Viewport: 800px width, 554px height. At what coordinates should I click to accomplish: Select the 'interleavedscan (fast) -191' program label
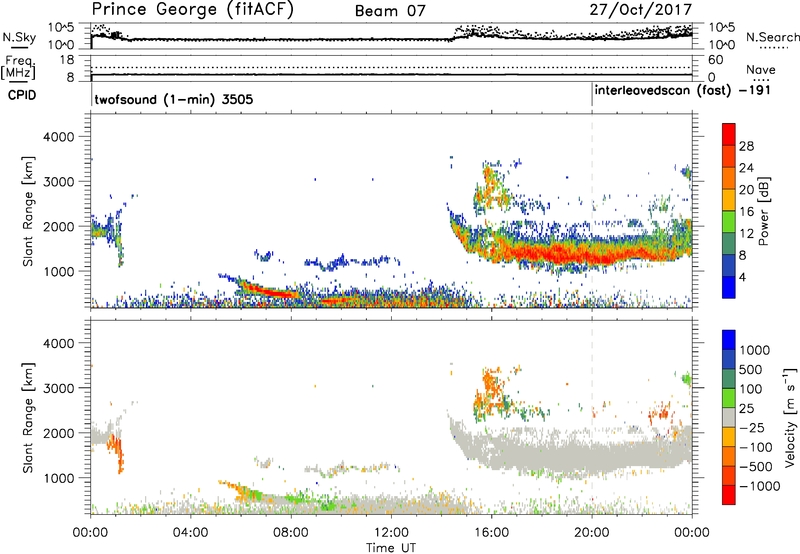(683, 91)
